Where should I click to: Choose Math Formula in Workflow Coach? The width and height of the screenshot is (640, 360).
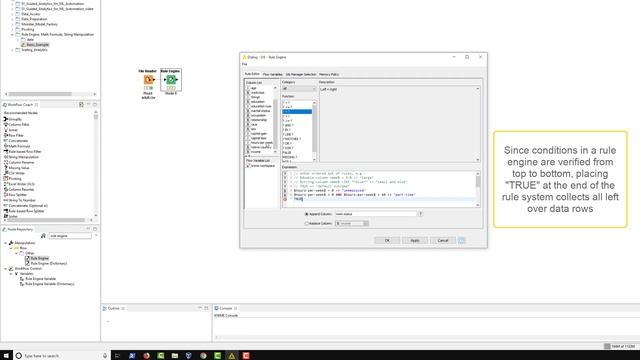pos(17,146)
